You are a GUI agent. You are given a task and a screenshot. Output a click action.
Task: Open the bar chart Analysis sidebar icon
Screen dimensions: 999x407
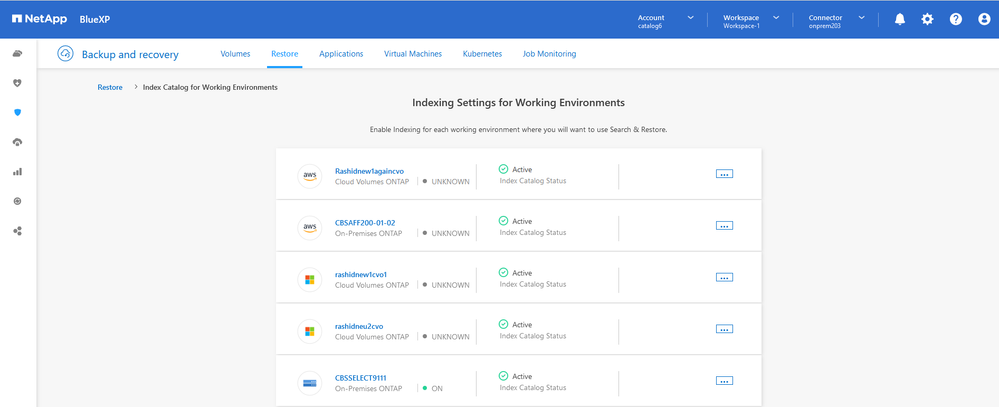tap(17, 172)
